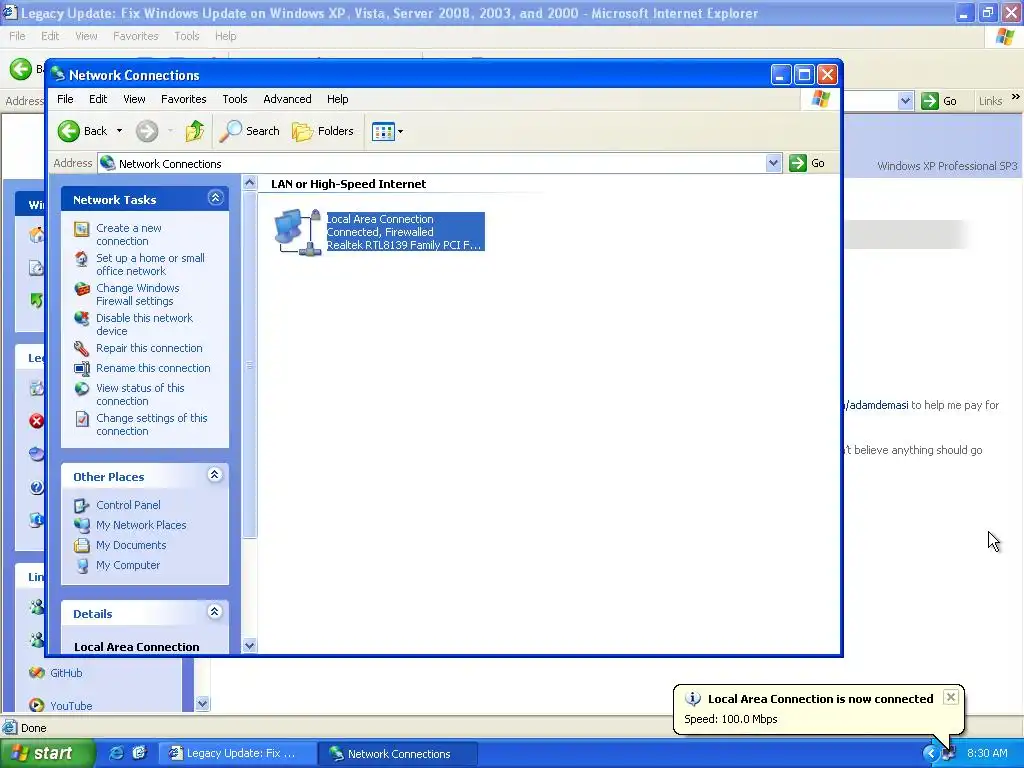Click the LAN or High-Speed Internet group header
This screenshot has height=768, width=1024.
click(x=348, y=184)
